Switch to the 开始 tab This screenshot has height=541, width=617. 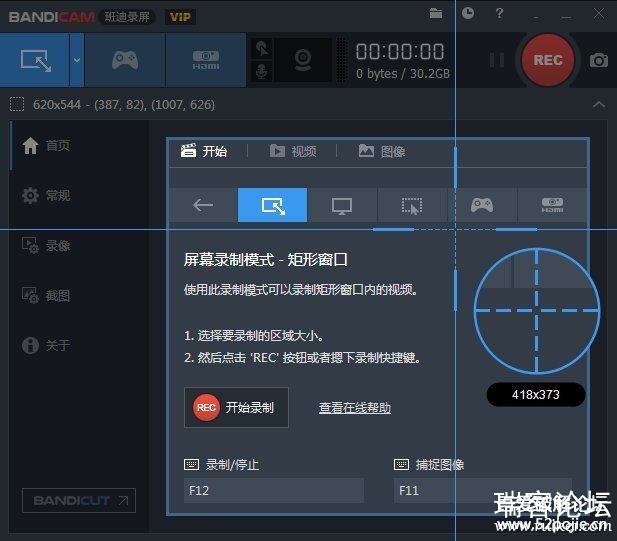click(204, 151)
